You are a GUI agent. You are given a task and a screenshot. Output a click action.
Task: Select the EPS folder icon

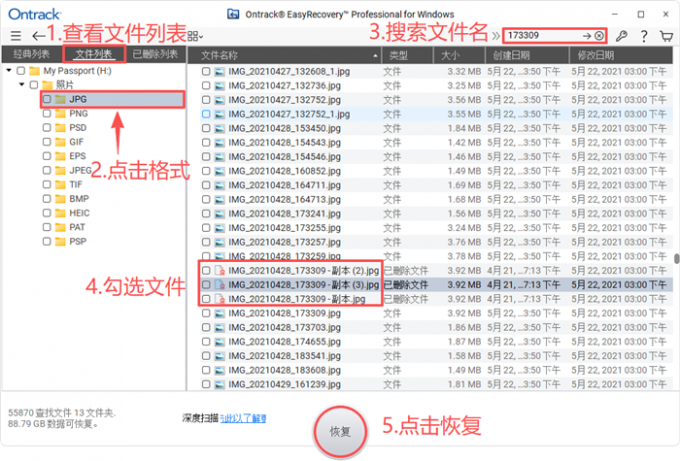[x=60, y=156]
